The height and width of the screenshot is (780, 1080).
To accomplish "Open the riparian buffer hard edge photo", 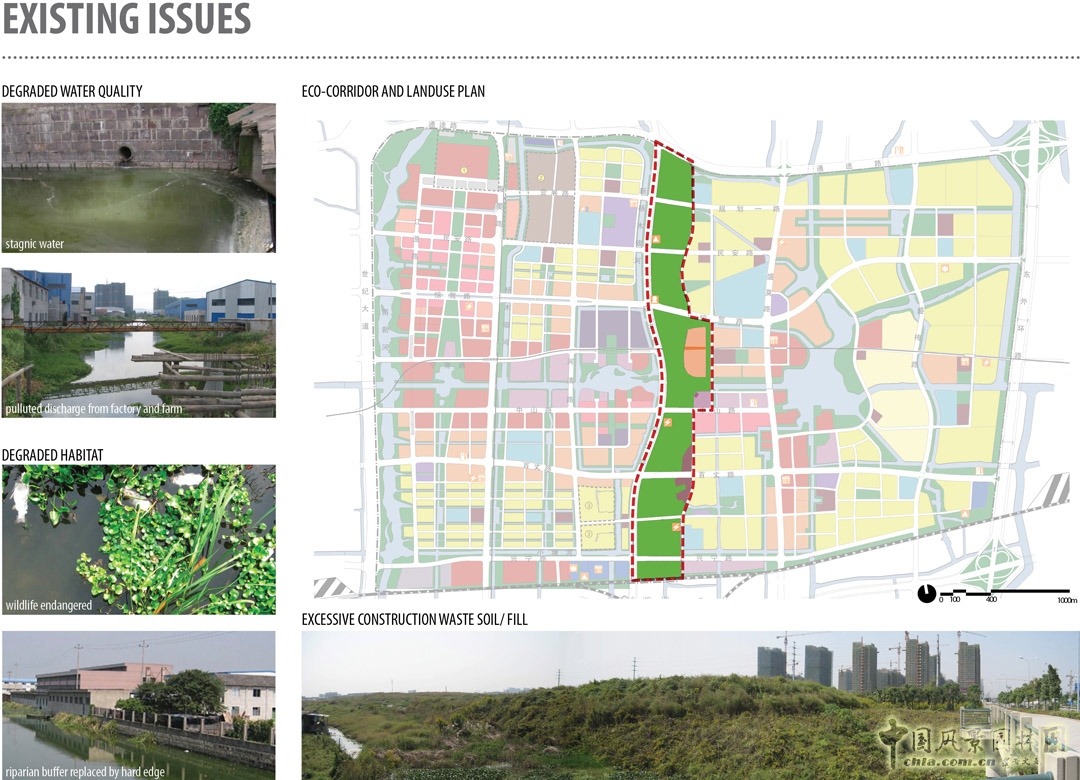I will (x=138, y=705).
